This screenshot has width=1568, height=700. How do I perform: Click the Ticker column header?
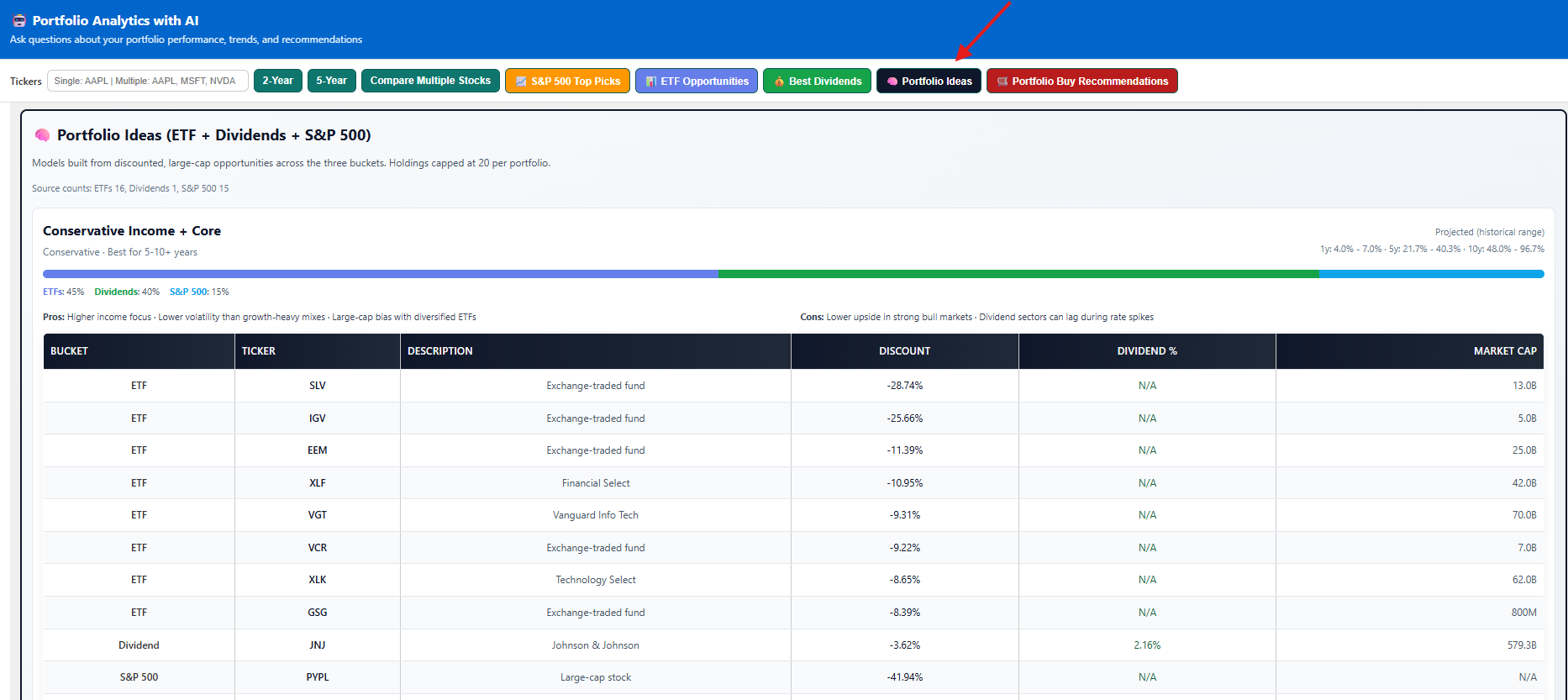259,351
